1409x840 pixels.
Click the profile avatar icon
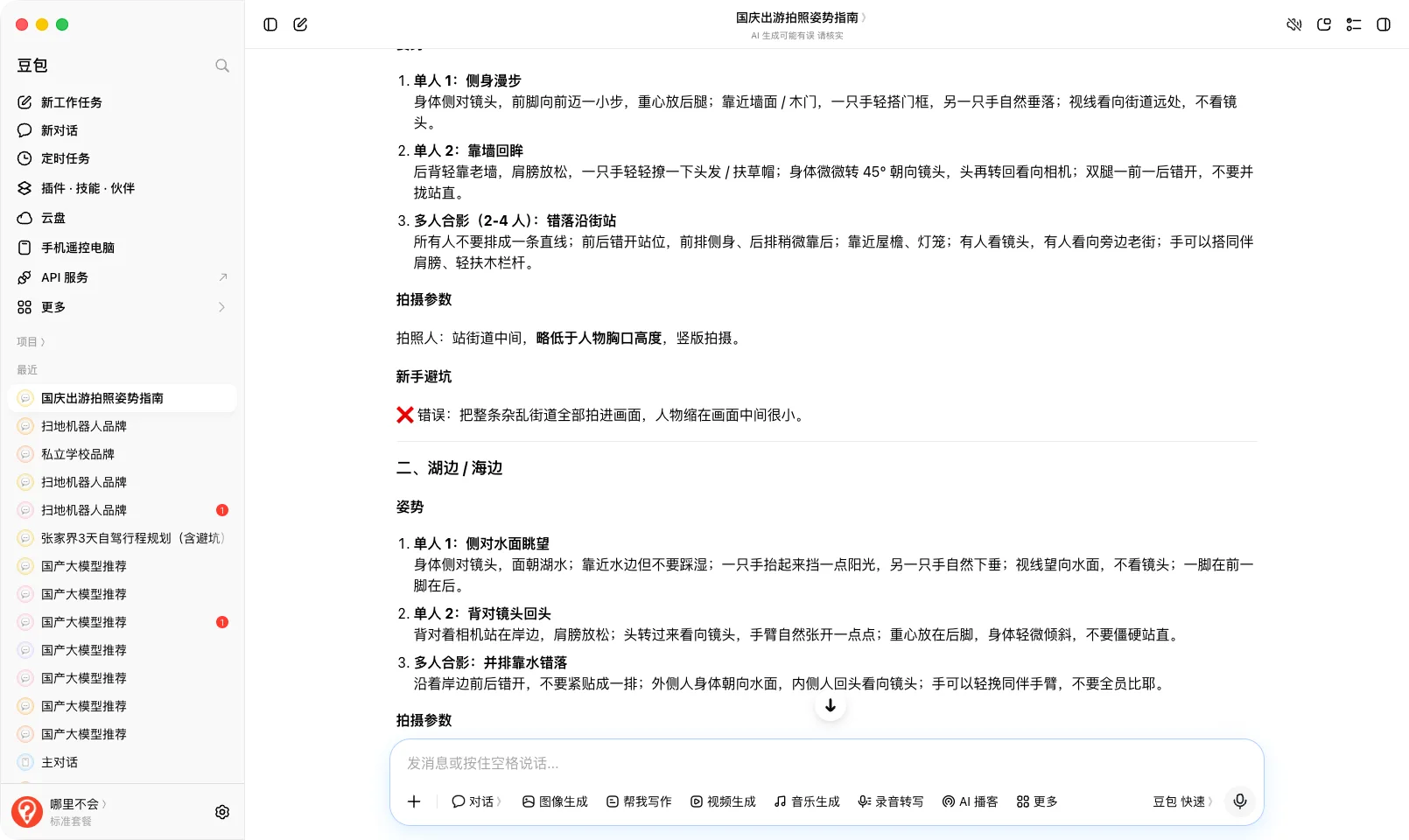coord(27,812)
